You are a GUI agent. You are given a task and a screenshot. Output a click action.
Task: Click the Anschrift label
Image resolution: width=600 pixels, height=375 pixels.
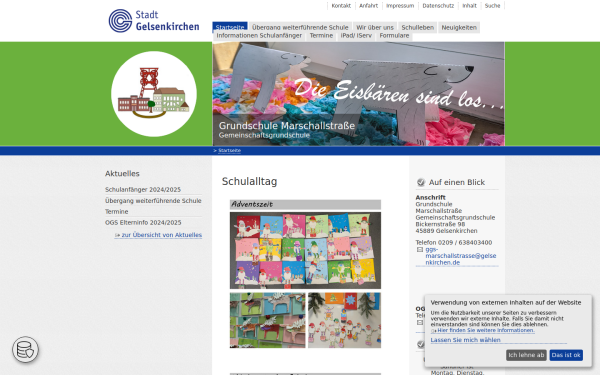point(430,197)
